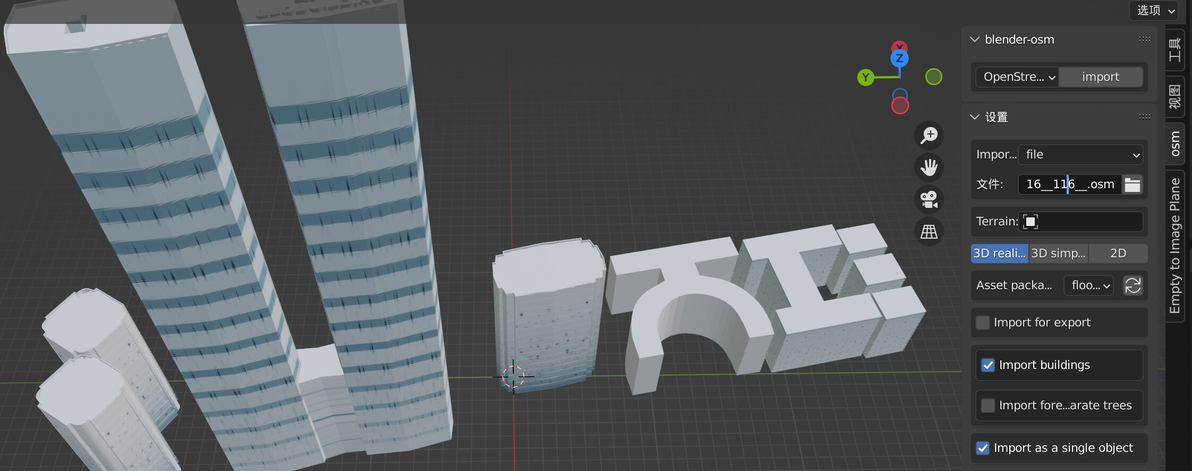Switch to the osm sidebar tab
Image resolution: width=1192 pixels, height=471 pixels.
click(1175, 145)
